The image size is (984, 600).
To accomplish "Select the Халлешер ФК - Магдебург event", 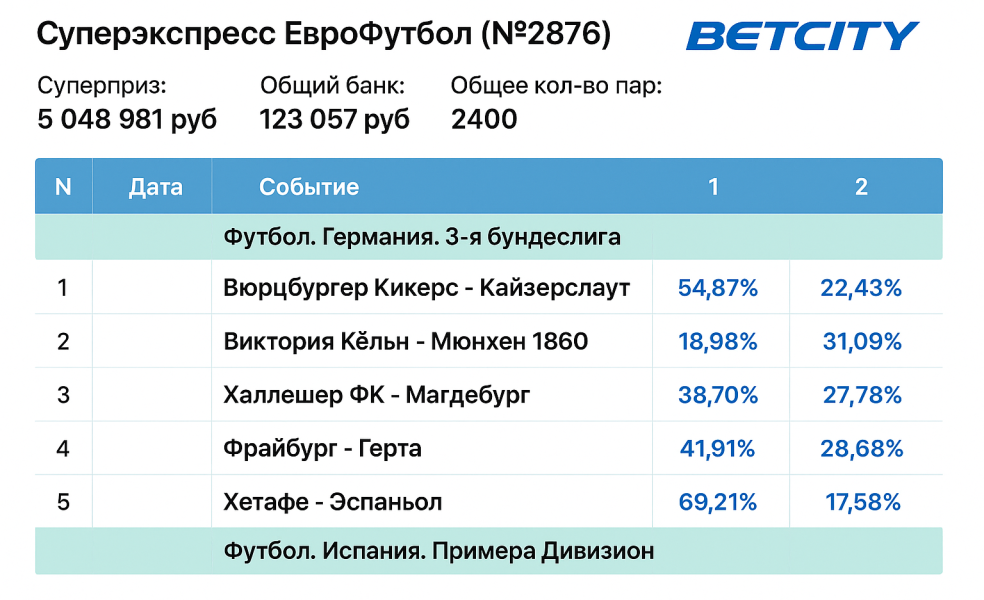I will pyautogui.click(x=377, y=395).
